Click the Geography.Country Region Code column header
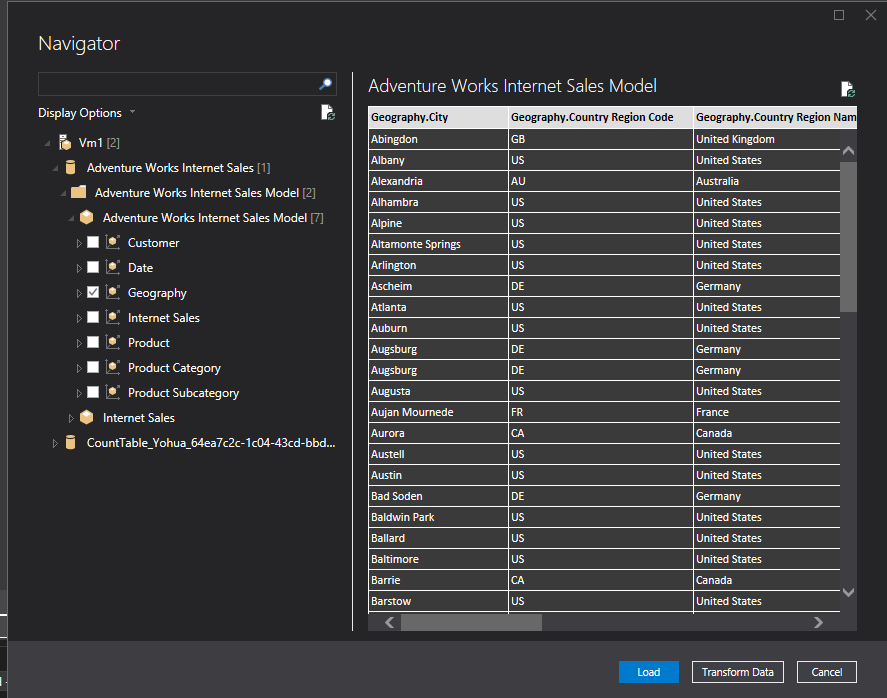The image size is (887, 698). point(601,117)
